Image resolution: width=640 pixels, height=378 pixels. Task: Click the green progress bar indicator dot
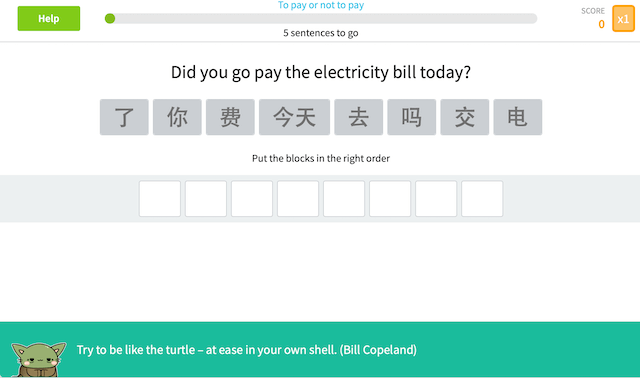(x=110, y=18)
